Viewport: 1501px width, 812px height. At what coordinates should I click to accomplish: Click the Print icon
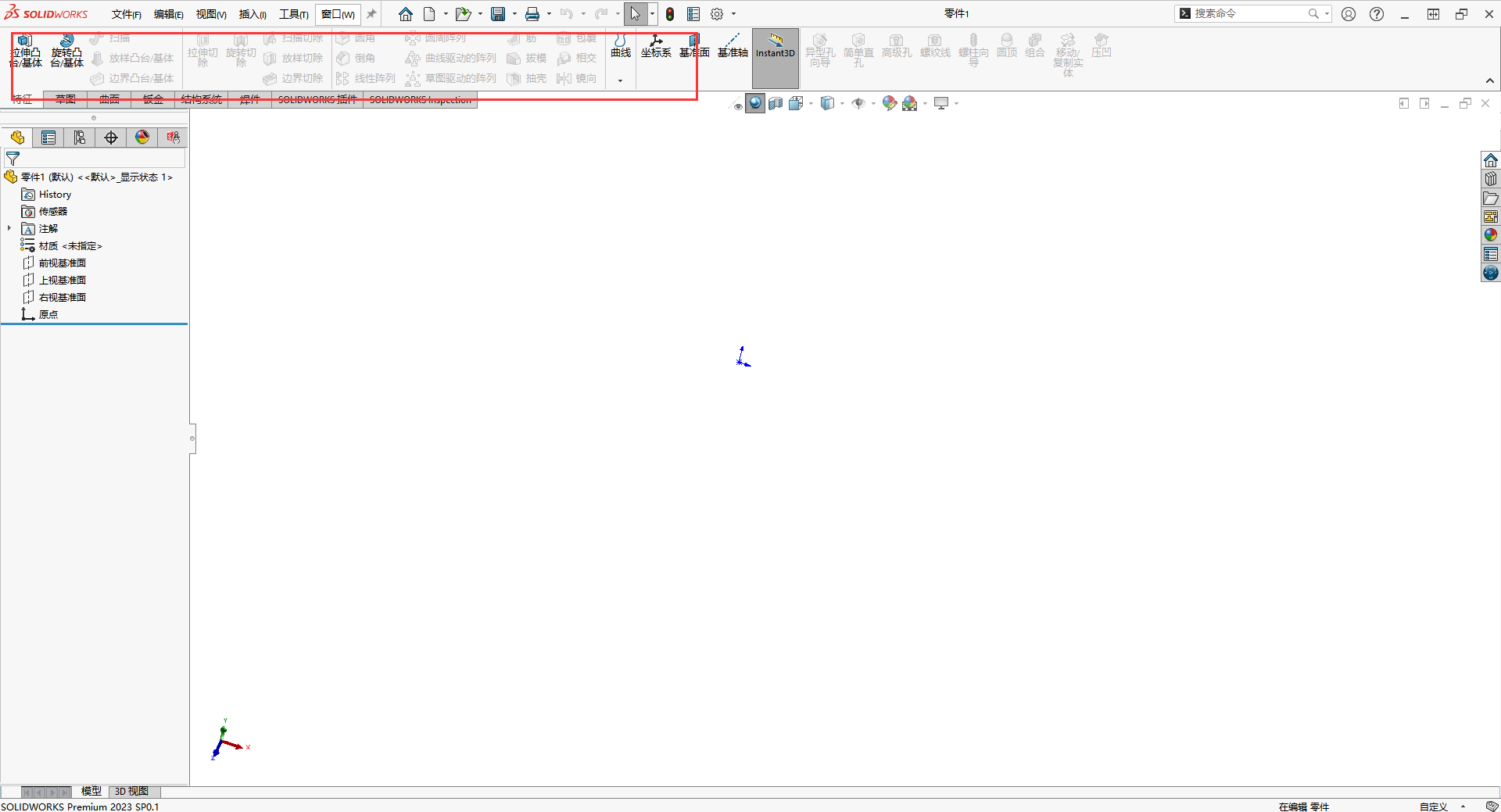532,14
